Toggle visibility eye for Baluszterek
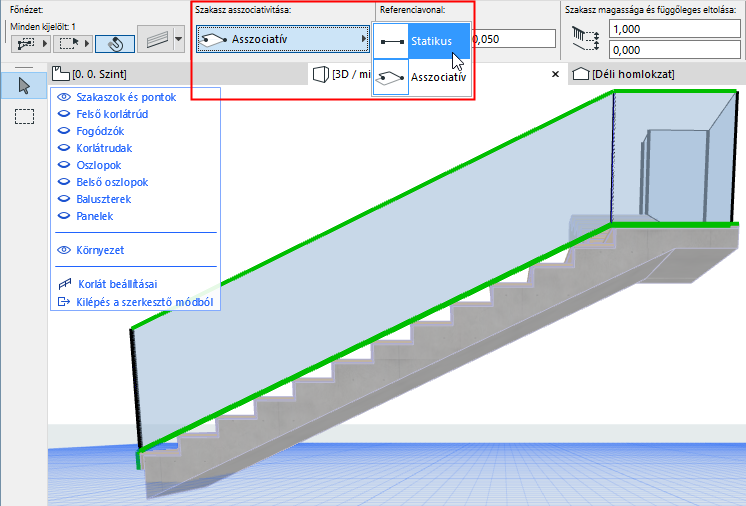Image resolution: width=746 pixels, height=506 pixels. 64,199
